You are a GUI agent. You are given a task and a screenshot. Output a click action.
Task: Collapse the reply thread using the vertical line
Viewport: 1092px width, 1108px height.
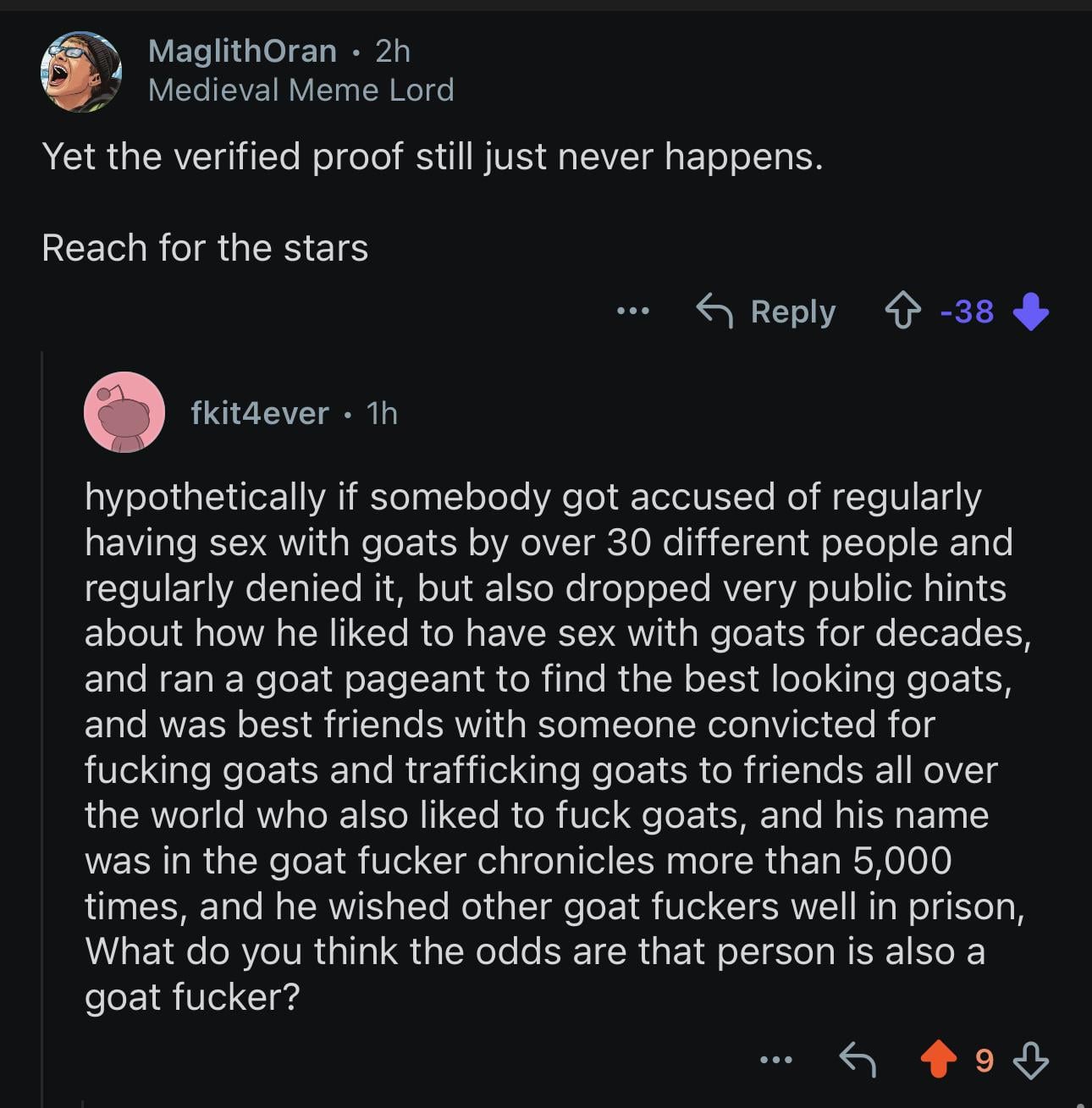(42, 728)
